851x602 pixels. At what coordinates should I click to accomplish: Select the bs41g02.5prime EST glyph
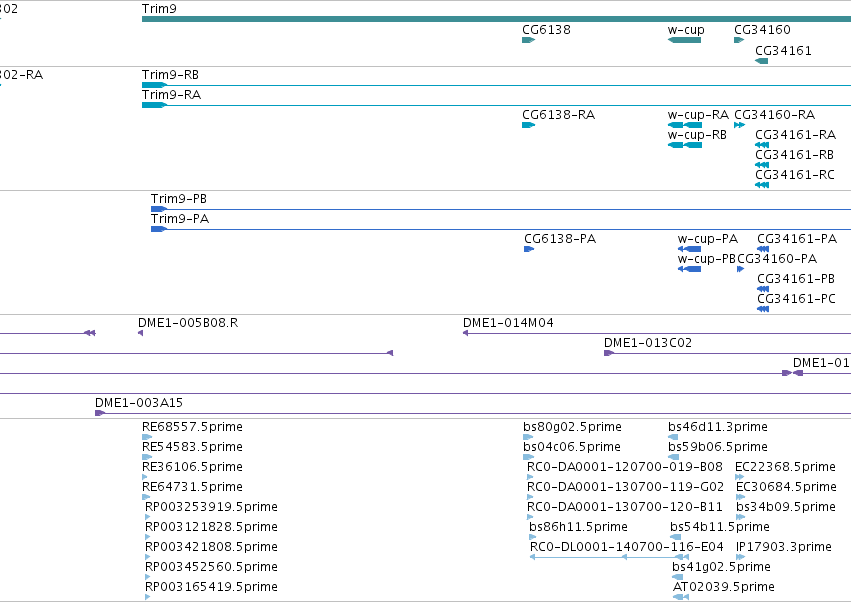point(678,578)
